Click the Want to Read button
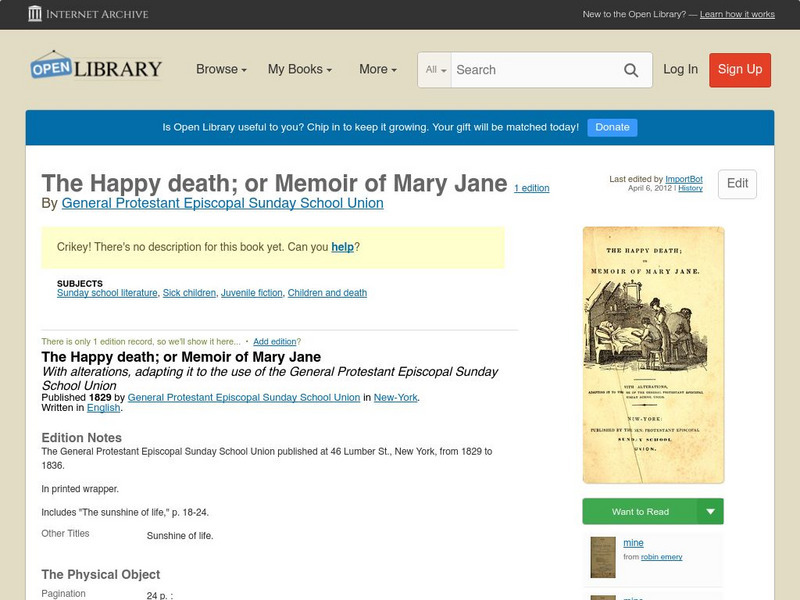The height and width of the screenshot is (600, 800). [640, 511]
